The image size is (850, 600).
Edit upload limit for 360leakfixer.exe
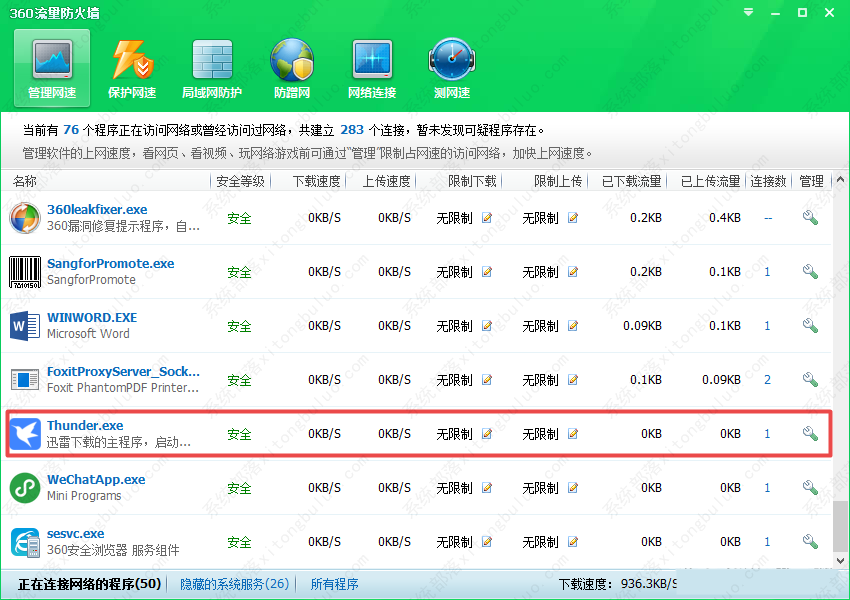pos(573,218)
